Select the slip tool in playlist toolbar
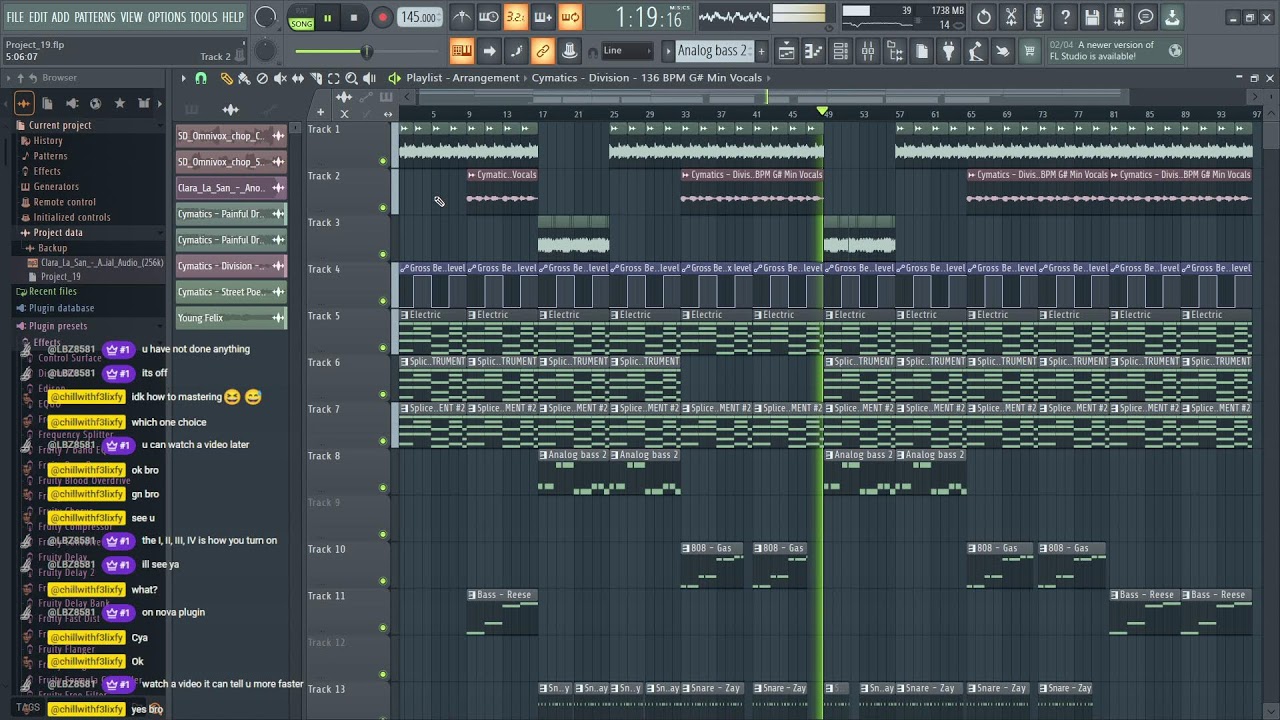The image size is (1280, 720). click(x=298, y=78)
